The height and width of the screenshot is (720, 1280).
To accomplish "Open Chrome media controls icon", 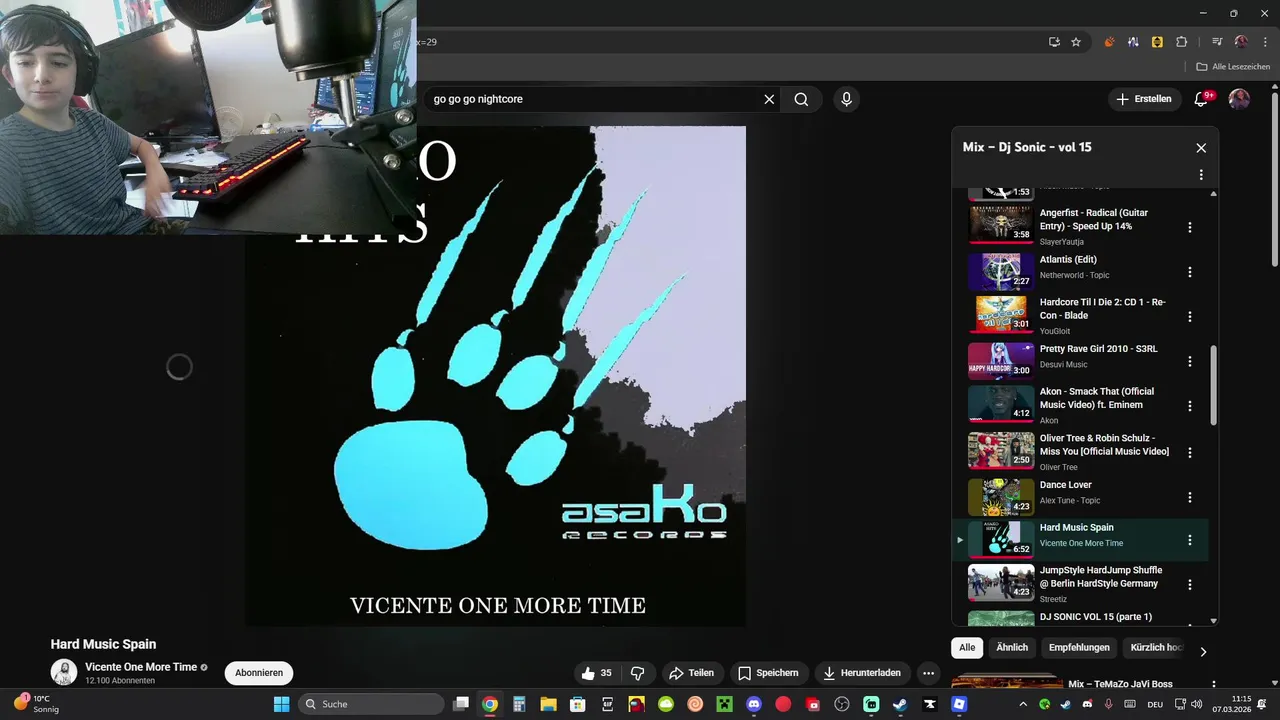I will tap(1217, 42).
